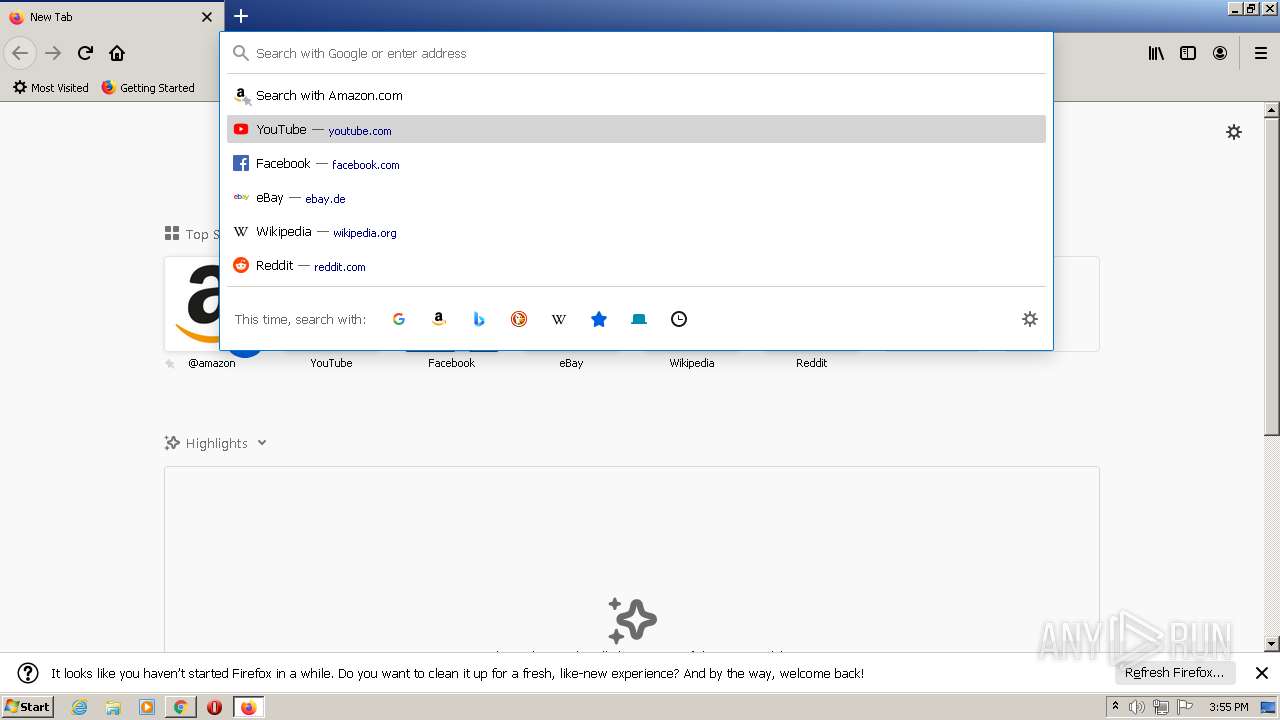The width and height of the screenshot is (1280, 720).
Task: Search only in bookmarks
Action: [599, 319]
